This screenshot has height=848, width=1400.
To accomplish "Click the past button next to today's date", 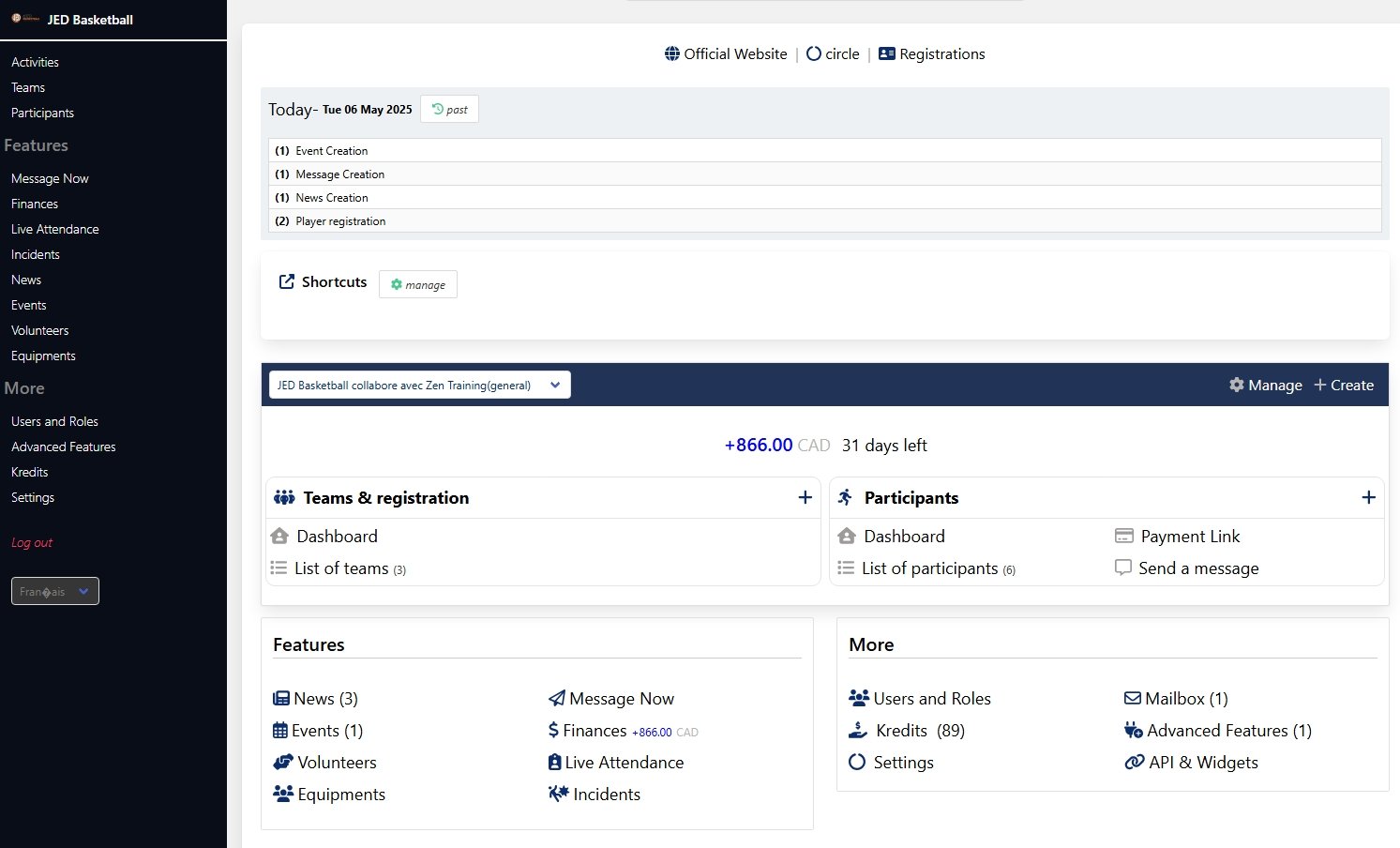I will [449, 109].
